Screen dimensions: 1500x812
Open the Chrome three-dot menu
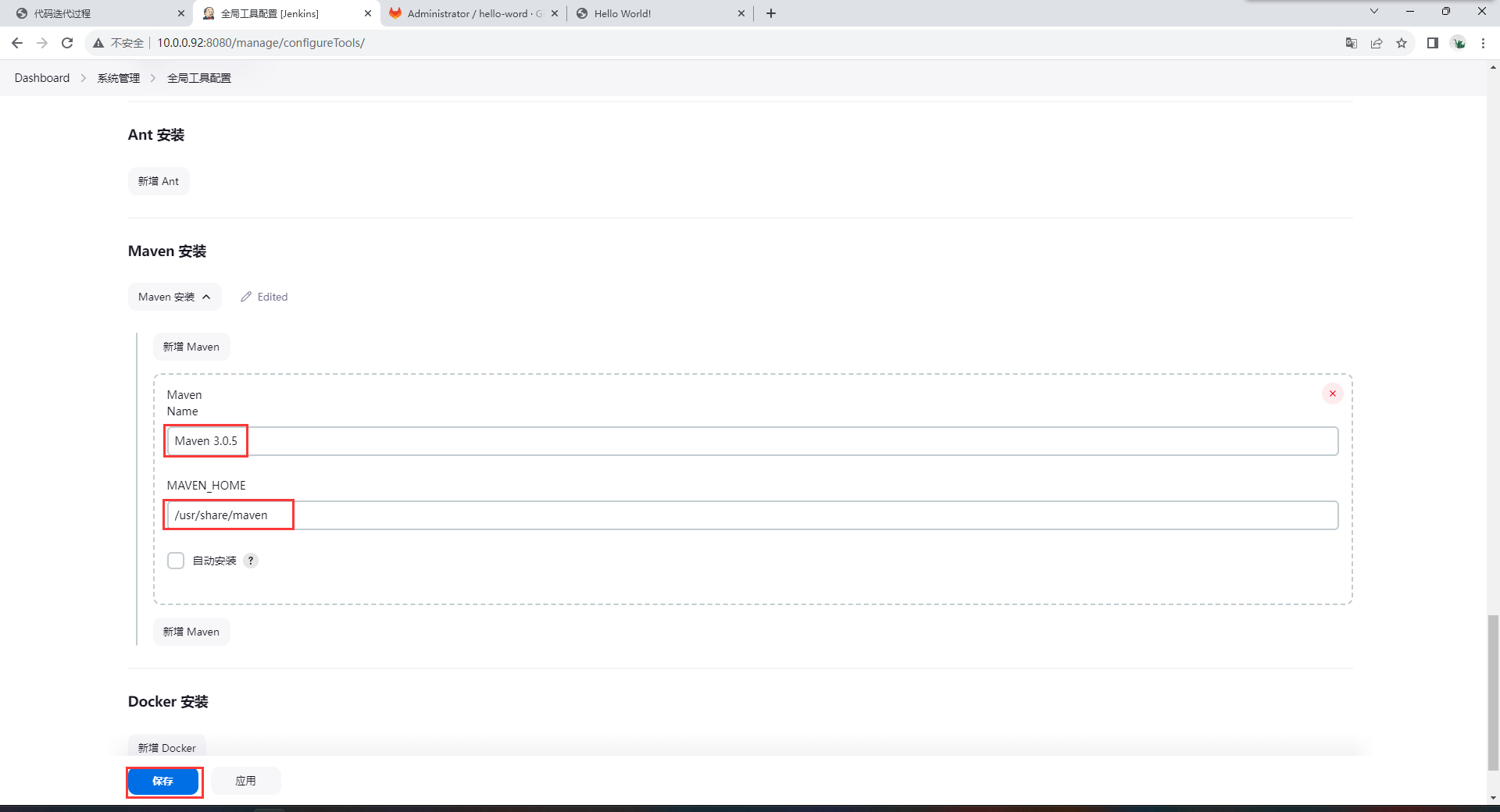pyautogui.click(x=1483, y=43)
